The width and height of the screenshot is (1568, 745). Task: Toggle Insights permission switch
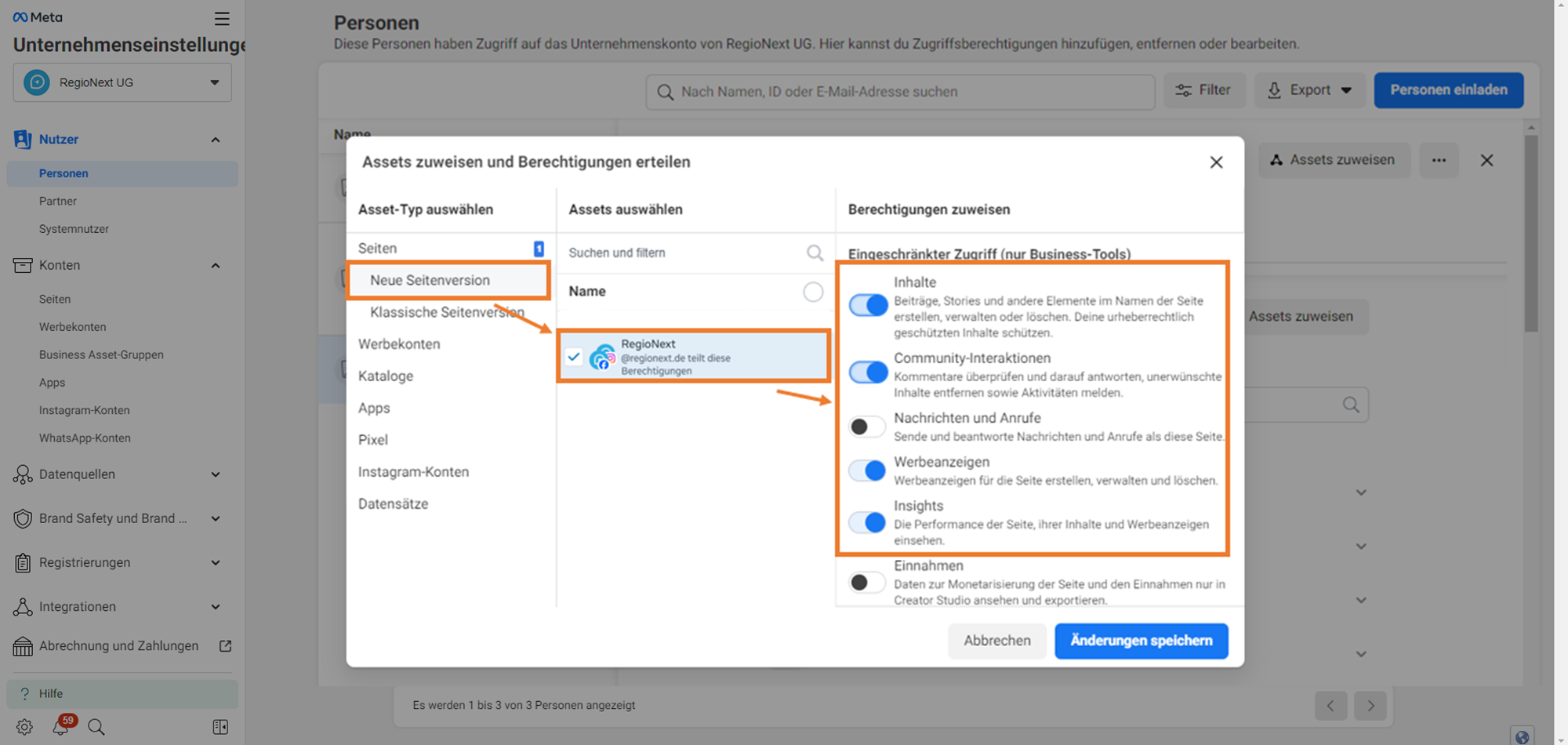pos(868,522)
